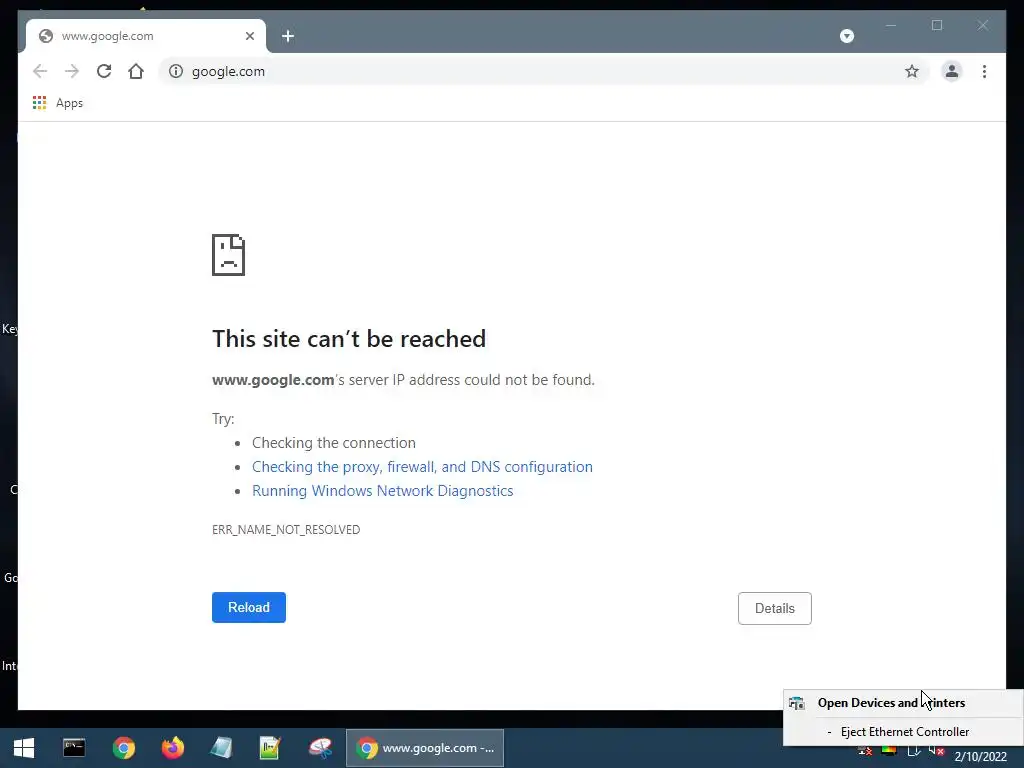Click the sad page error icon
Screen dimensions: 1024x768
(x=229, y=255)
